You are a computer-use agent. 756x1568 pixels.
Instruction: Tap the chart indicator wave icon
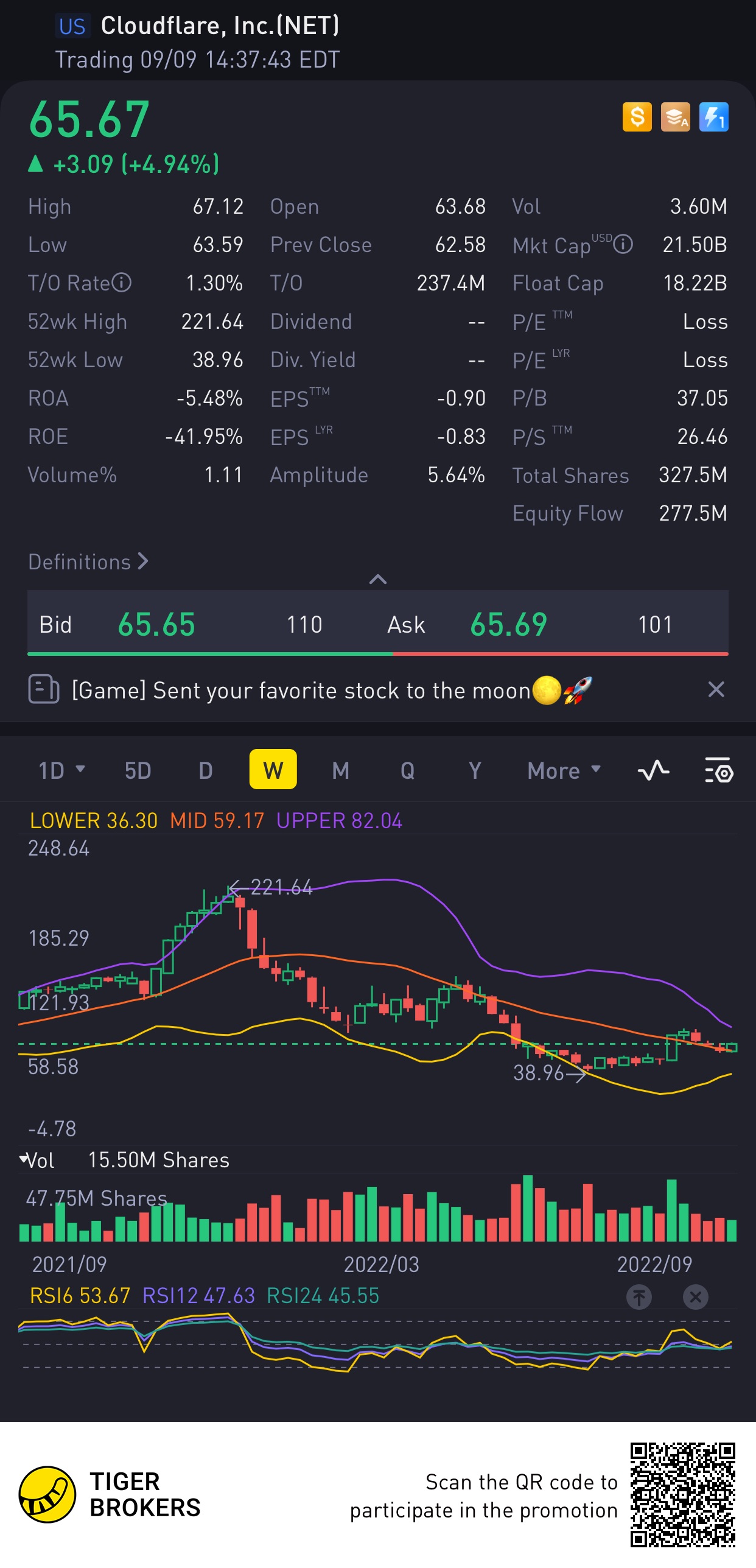click(654, 770)
